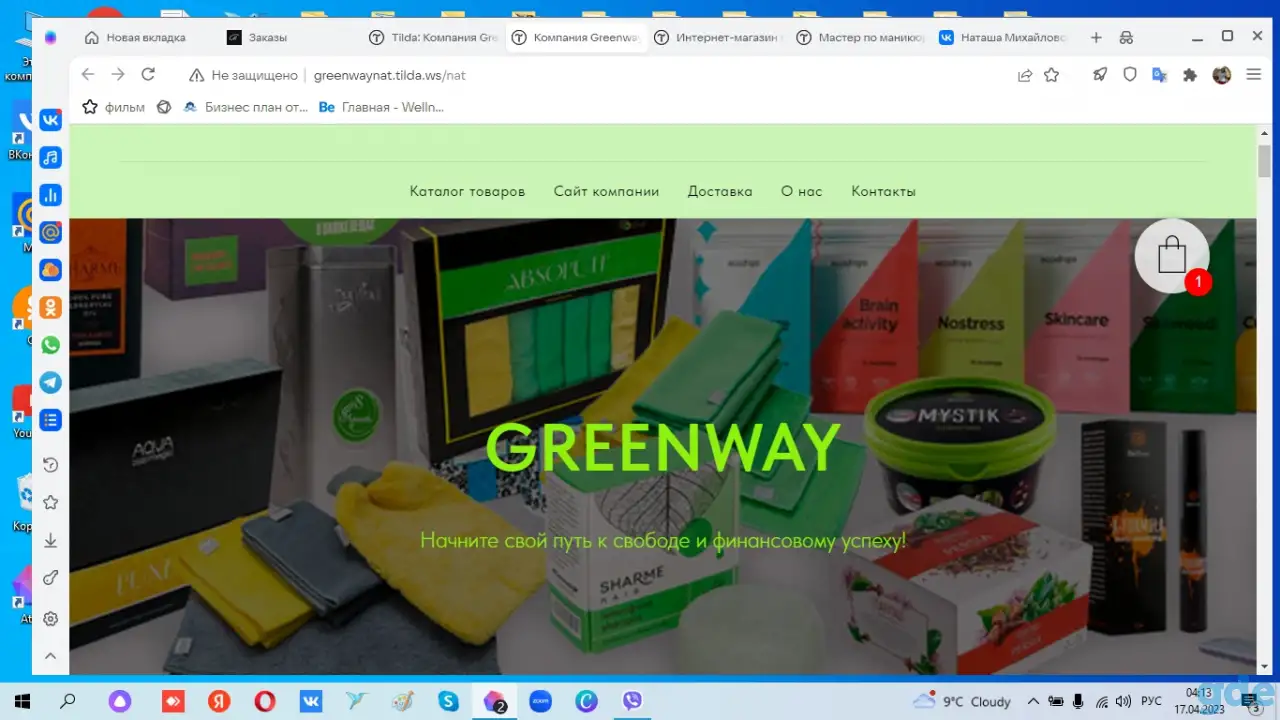Open taskbar search magnifier

68,701
